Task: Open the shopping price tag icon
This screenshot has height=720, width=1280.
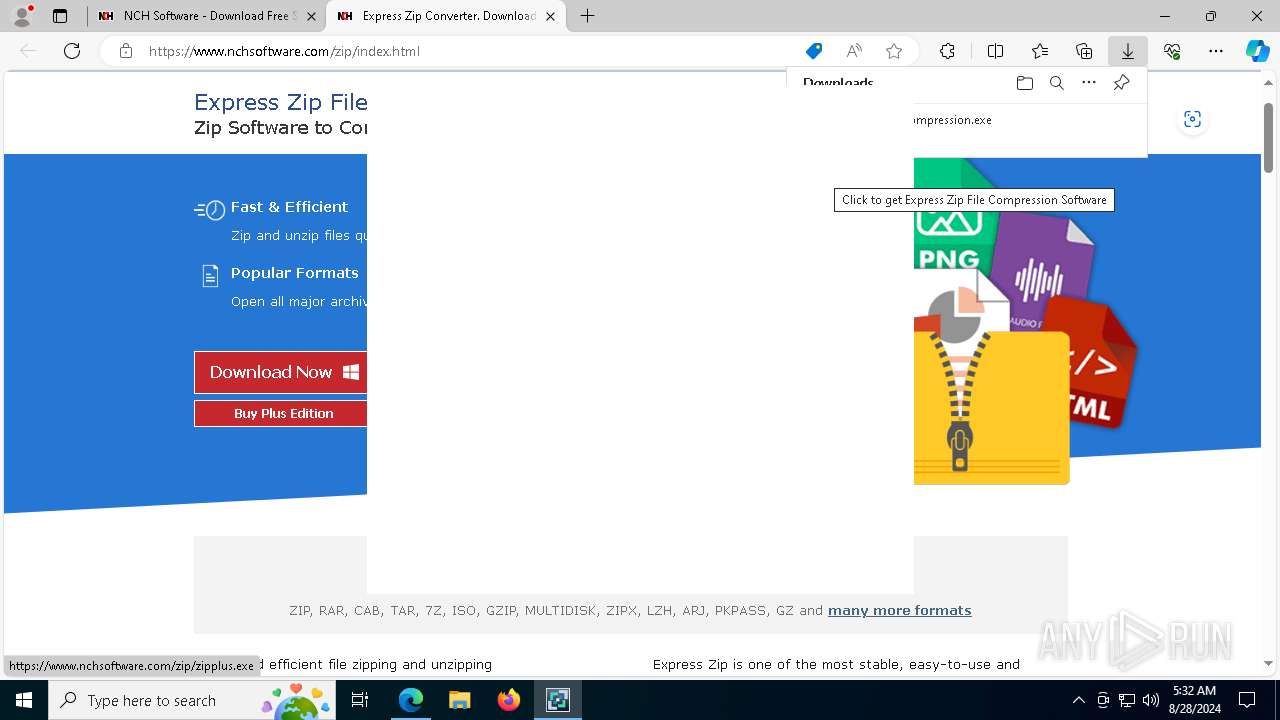Action: tap(814, 51)
